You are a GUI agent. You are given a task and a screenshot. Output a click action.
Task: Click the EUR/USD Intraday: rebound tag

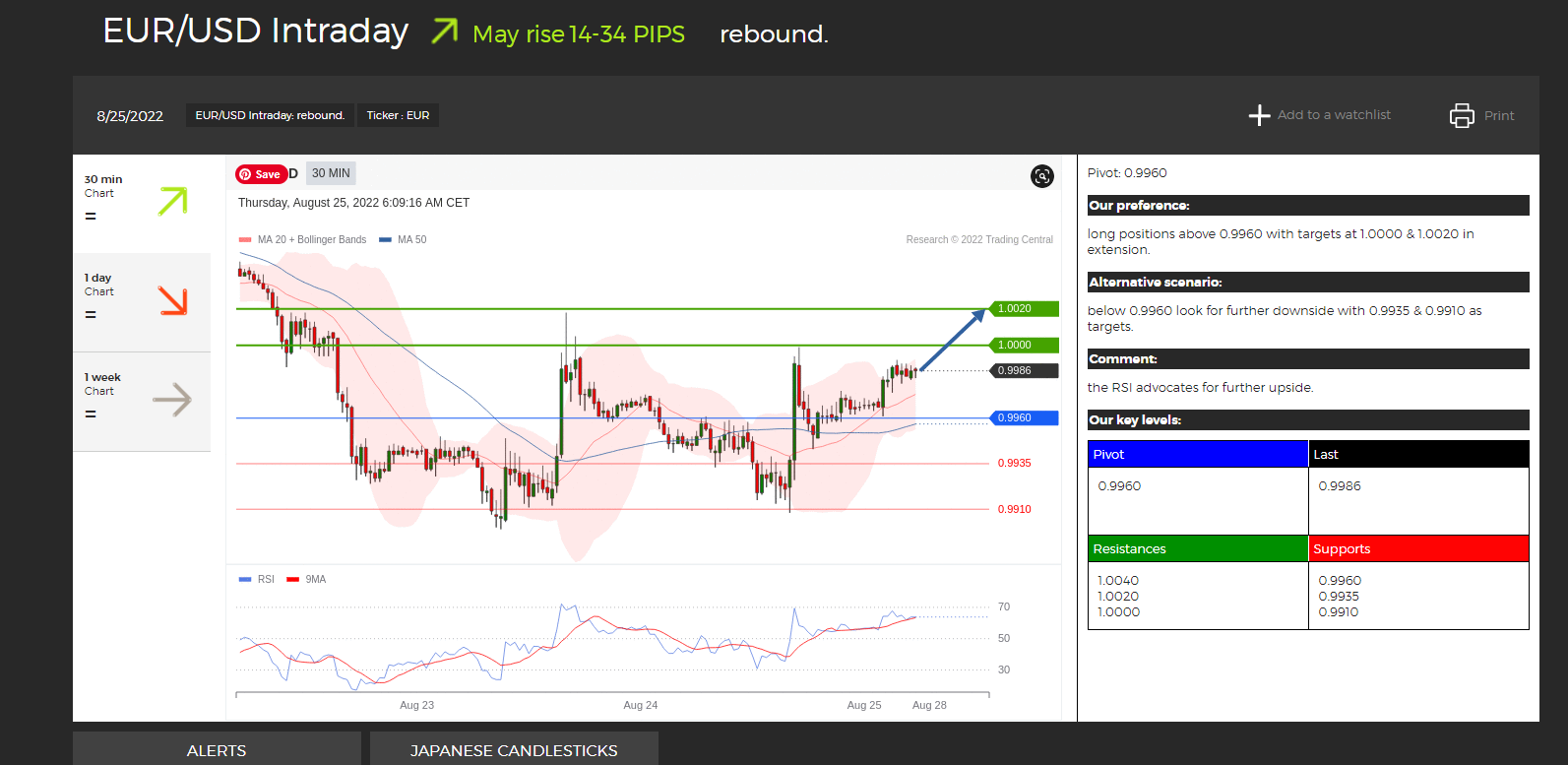(x=270, y=115)
